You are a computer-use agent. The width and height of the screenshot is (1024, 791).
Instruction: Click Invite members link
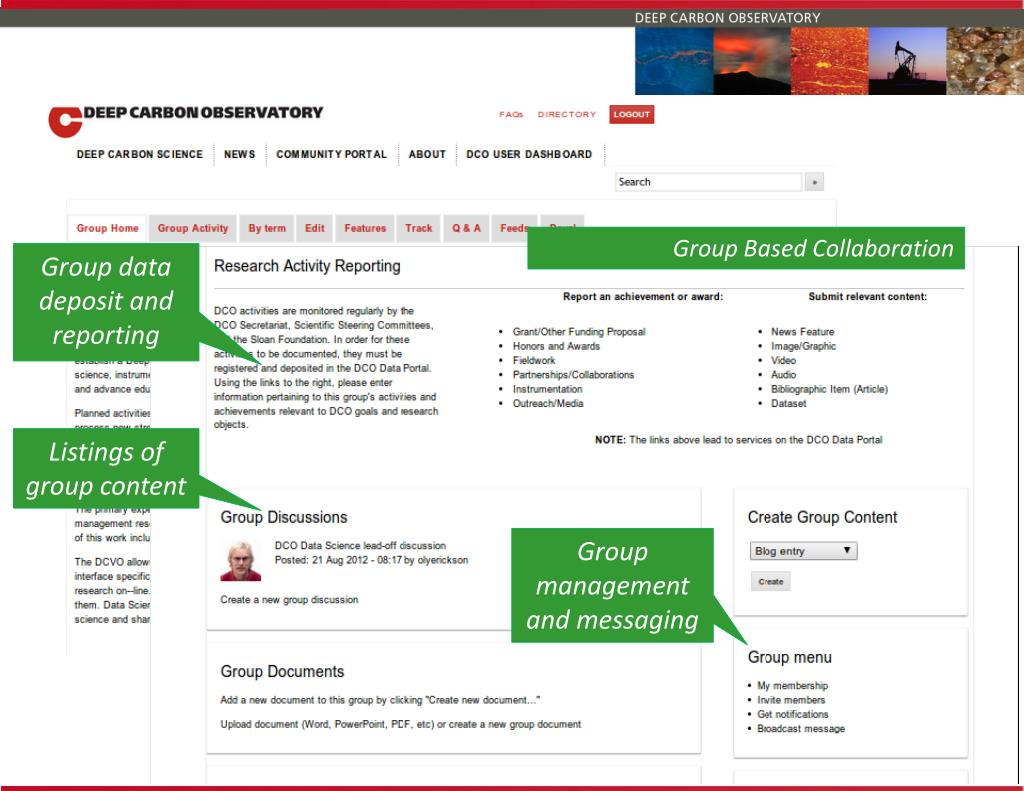tap(791, 700)
